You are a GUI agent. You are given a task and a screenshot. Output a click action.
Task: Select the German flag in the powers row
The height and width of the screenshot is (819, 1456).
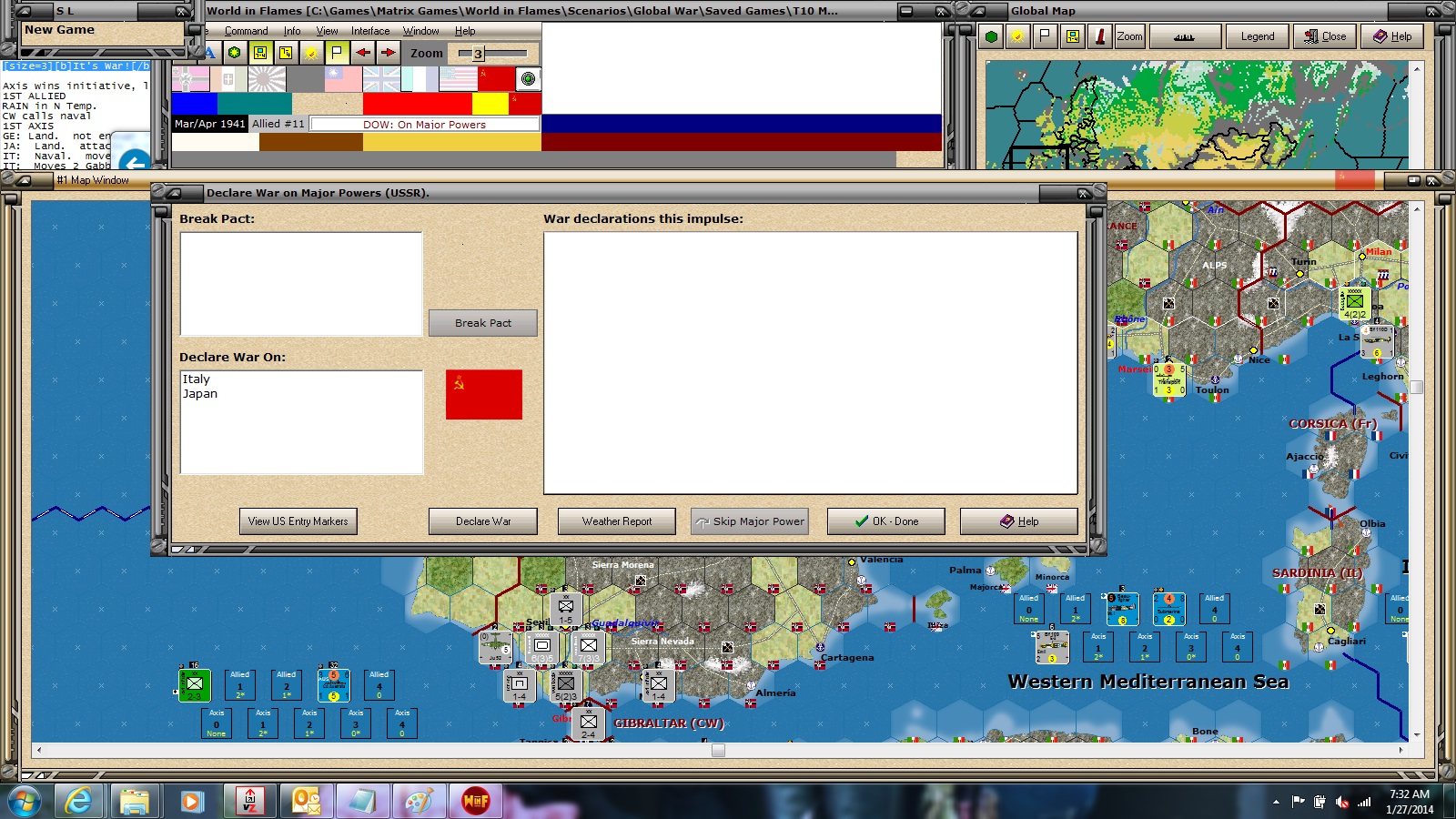[190, 79]
